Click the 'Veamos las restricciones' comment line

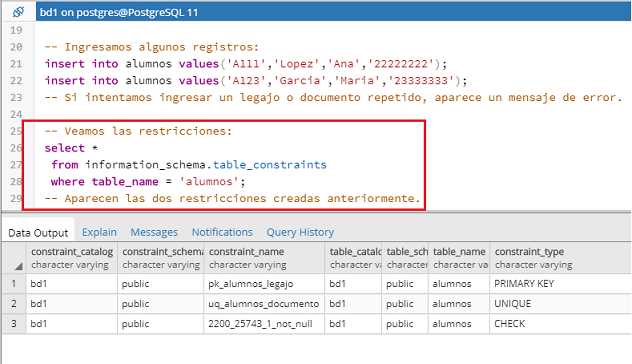(x=138, y=131)
